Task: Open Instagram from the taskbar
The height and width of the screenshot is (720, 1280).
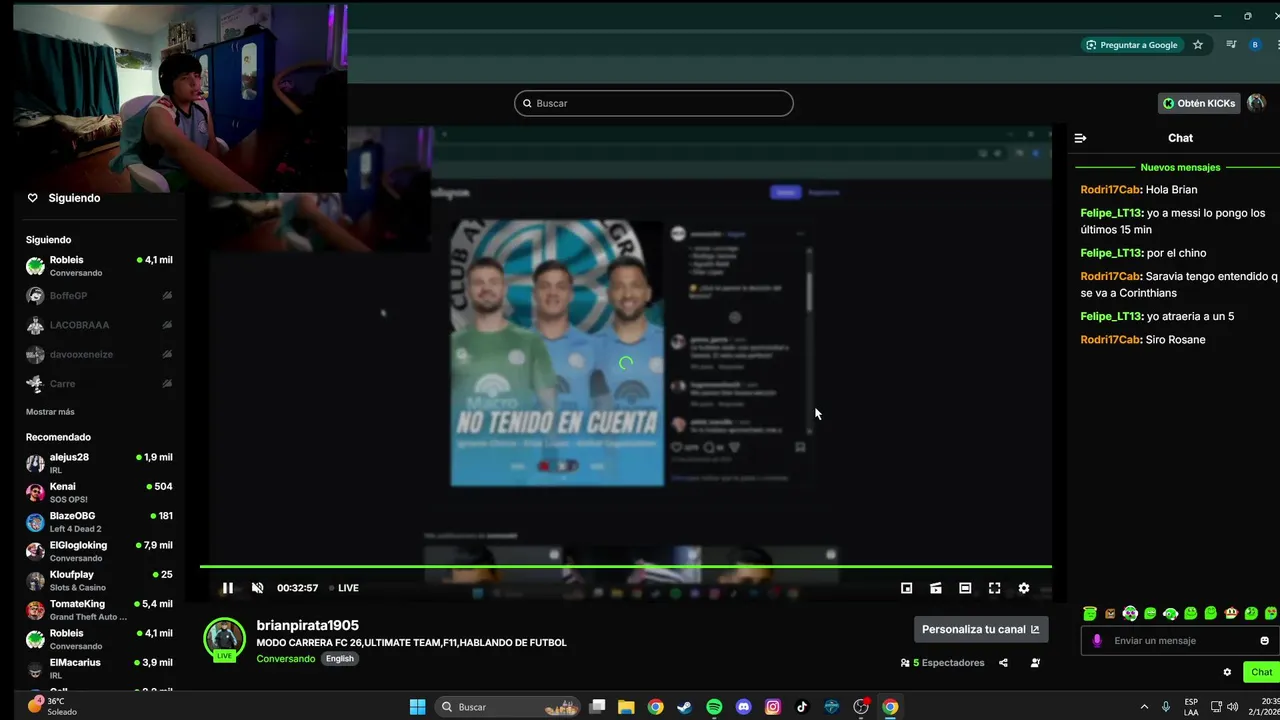Action: (x=772, y=707)
